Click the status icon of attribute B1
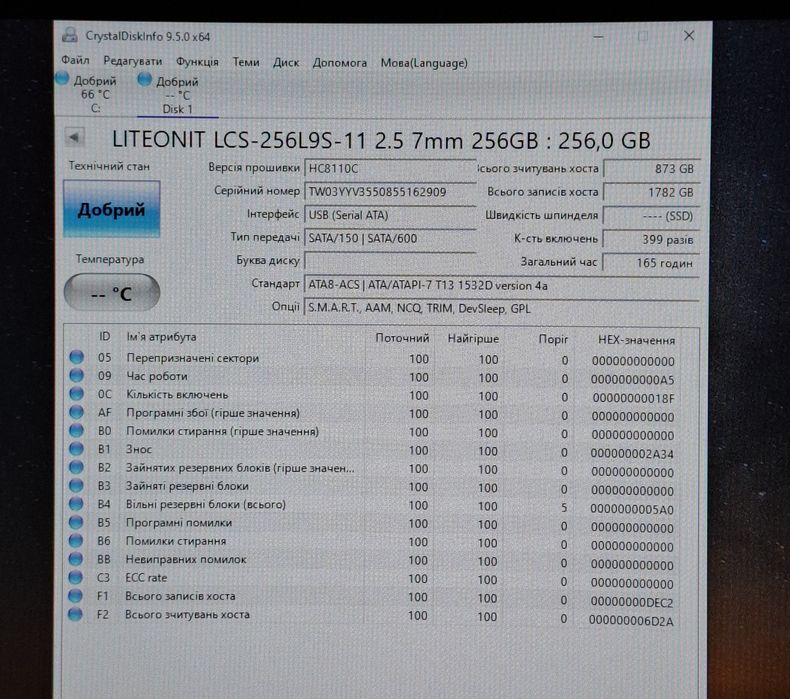Screen dimensions: 790x699 pos(76,449)
